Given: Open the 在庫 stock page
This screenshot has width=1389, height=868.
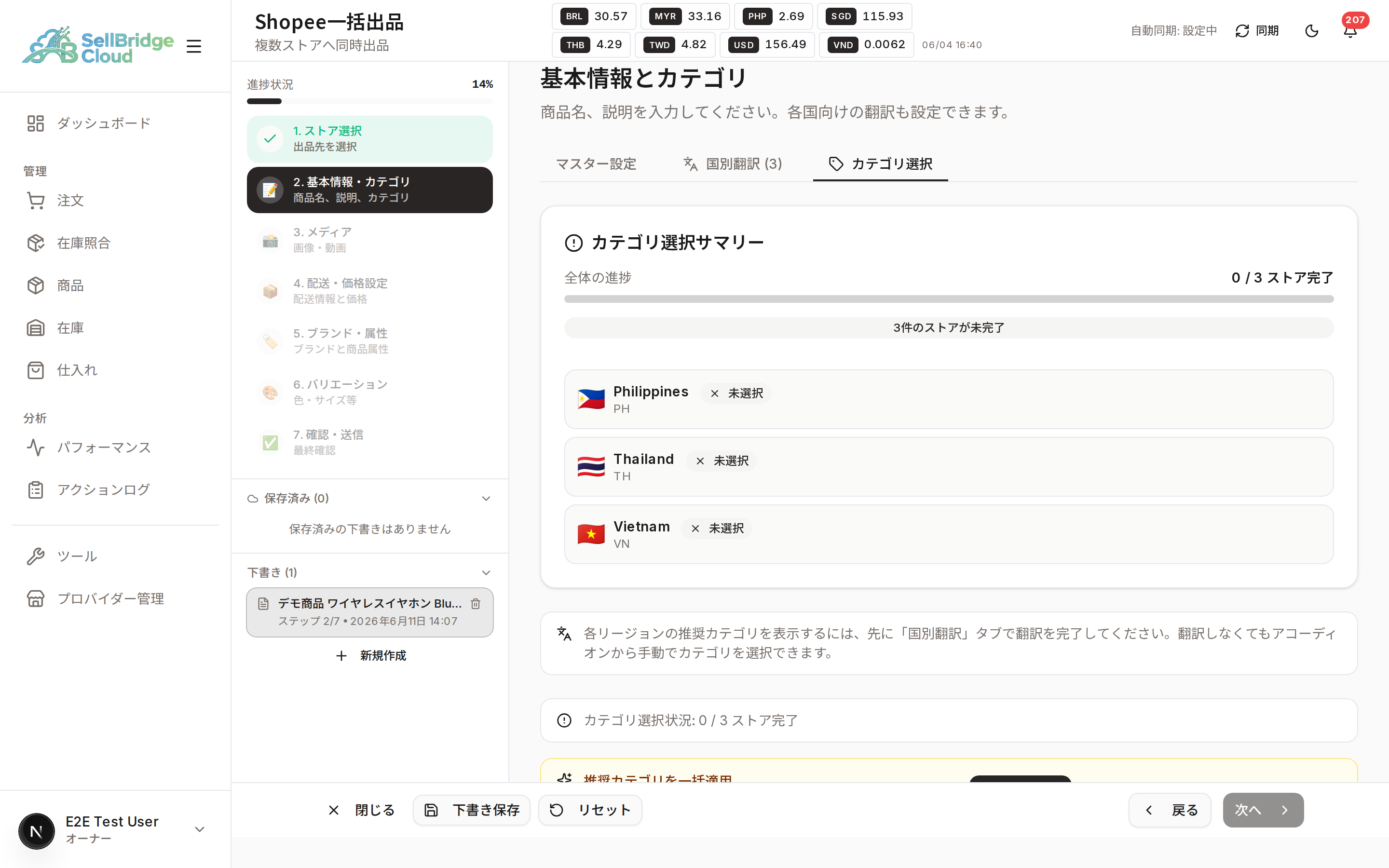Looking at the screenshot, I should (115, 328).
